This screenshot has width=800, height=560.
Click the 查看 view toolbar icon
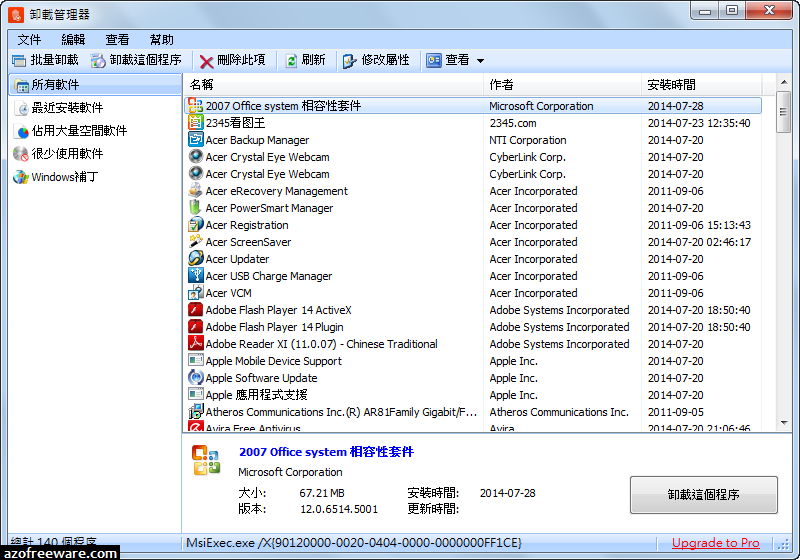434,60
